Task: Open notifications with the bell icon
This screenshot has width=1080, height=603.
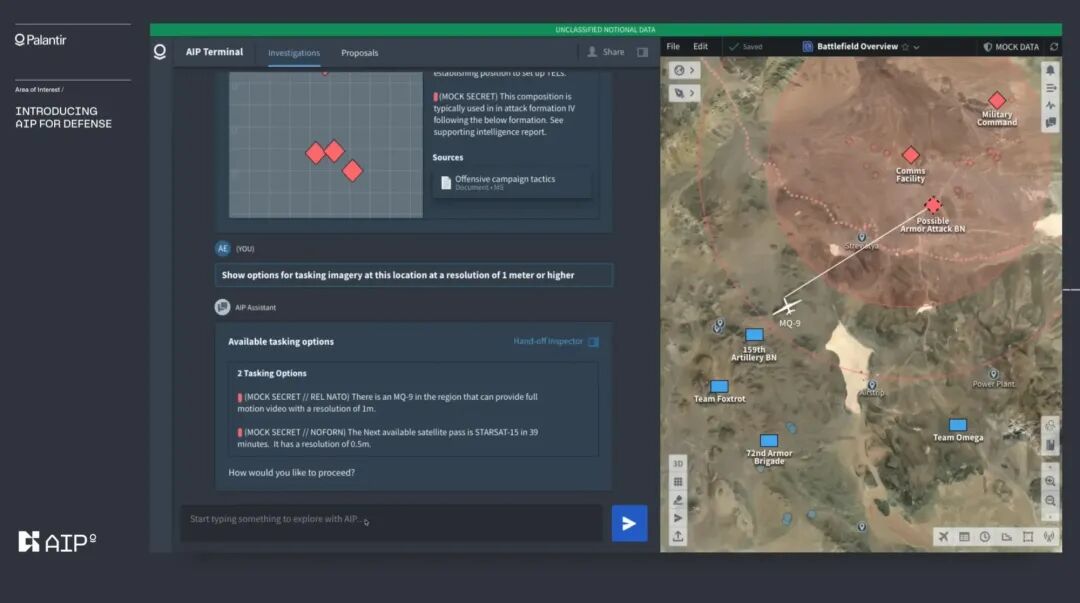Action: (1050, 70)
